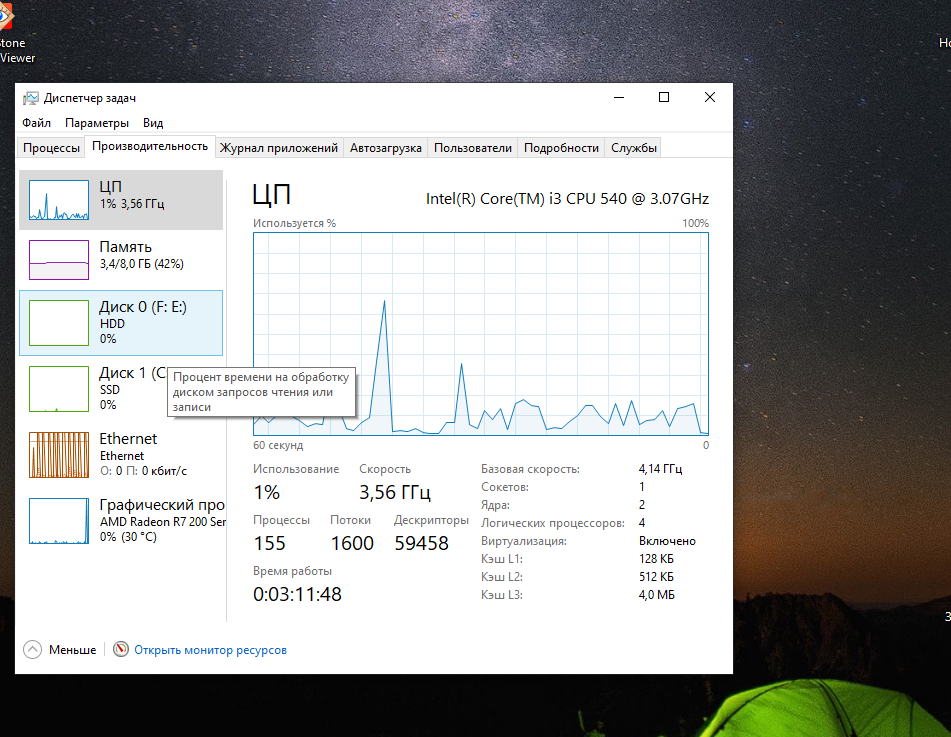Open the Параметры menu
Screen dimensions: 951x737
(x=97, y=123)
